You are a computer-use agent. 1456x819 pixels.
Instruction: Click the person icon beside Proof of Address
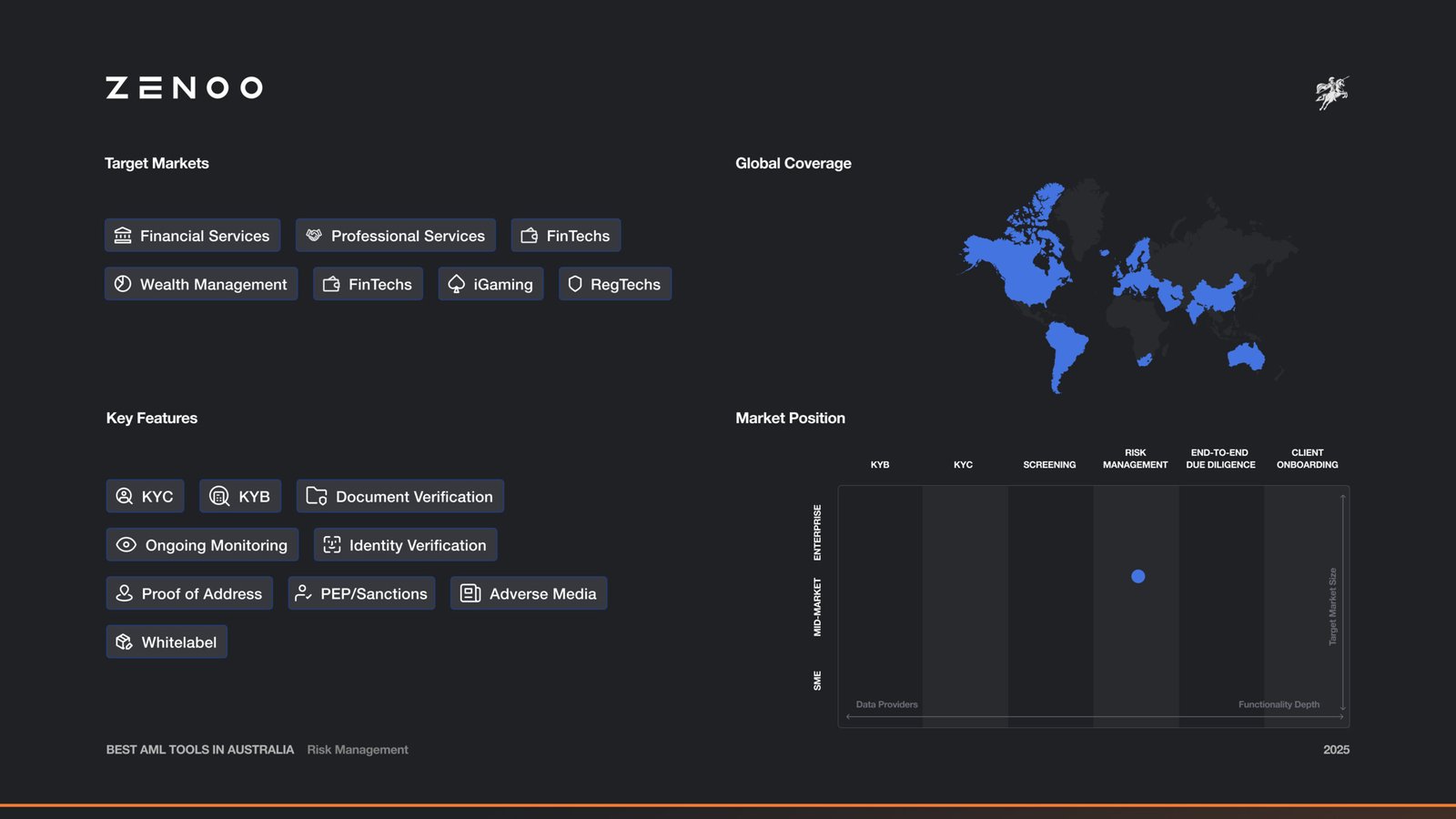click(125, 593)
